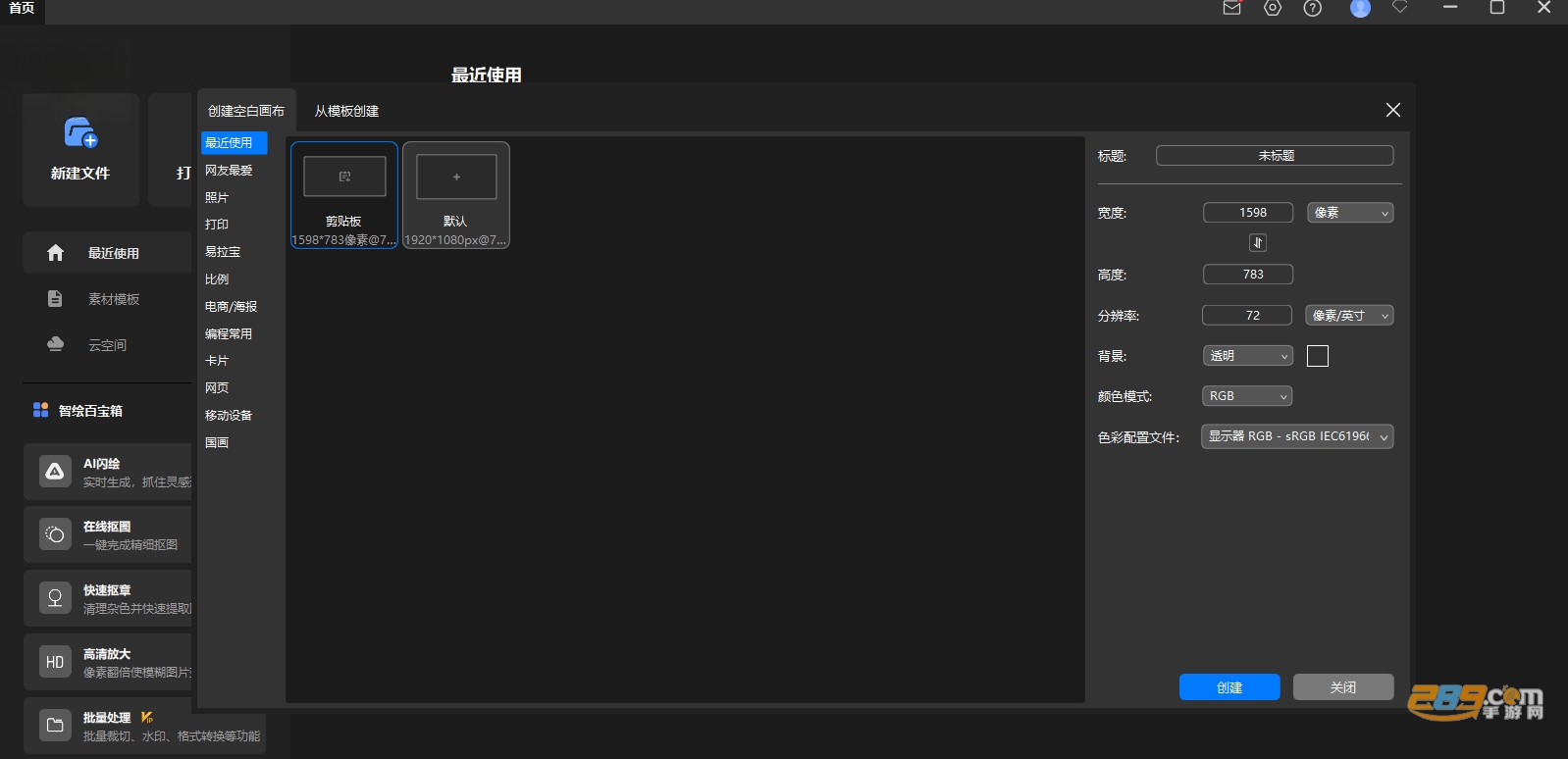Expand the resolution unit 像素/英寸 dropdown
Image resolution: width=1568 pixels, height=759 pixels.
tap(1349, 316)
